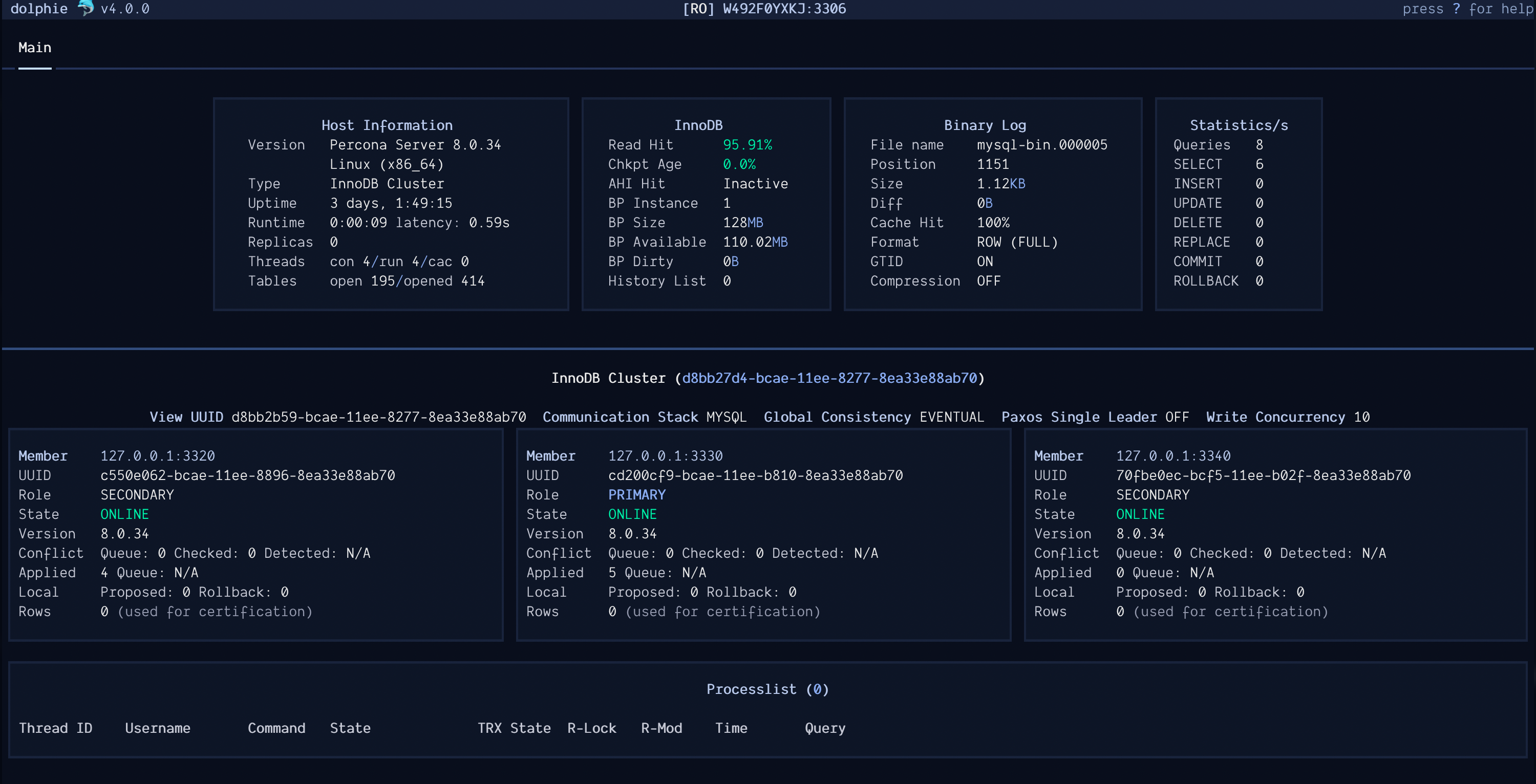The image size is (1536, 784).
Task: Toggle the Compression OFF setting
Action: [x=989, y=281]
